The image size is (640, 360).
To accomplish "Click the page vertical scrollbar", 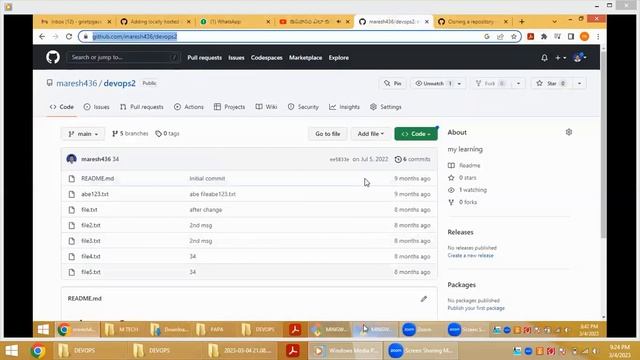I will (603, 143).
